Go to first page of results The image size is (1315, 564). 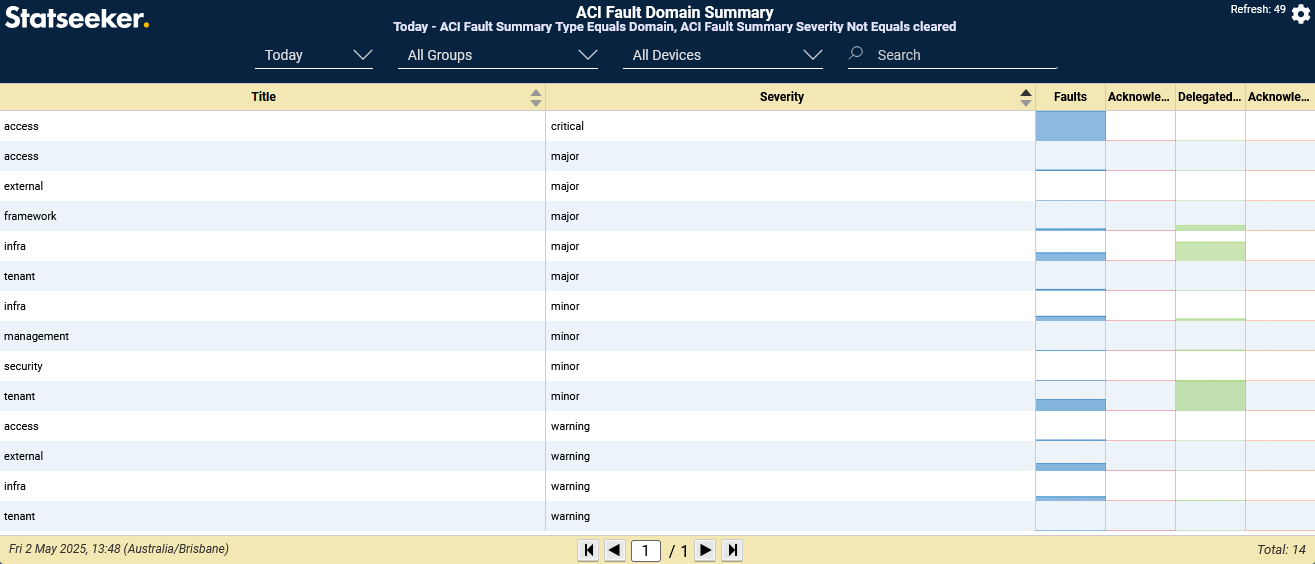589,550
